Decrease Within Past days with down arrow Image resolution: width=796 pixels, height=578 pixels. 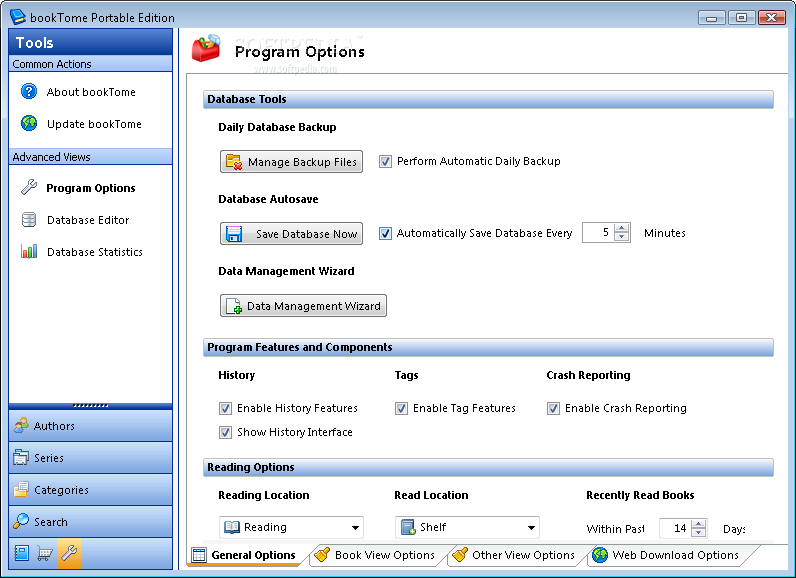pyautogui.click(x=699, y=533)
